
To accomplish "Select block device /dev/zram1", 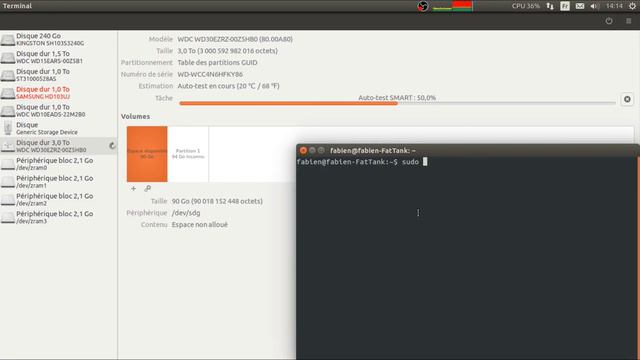I will (58, 182).
